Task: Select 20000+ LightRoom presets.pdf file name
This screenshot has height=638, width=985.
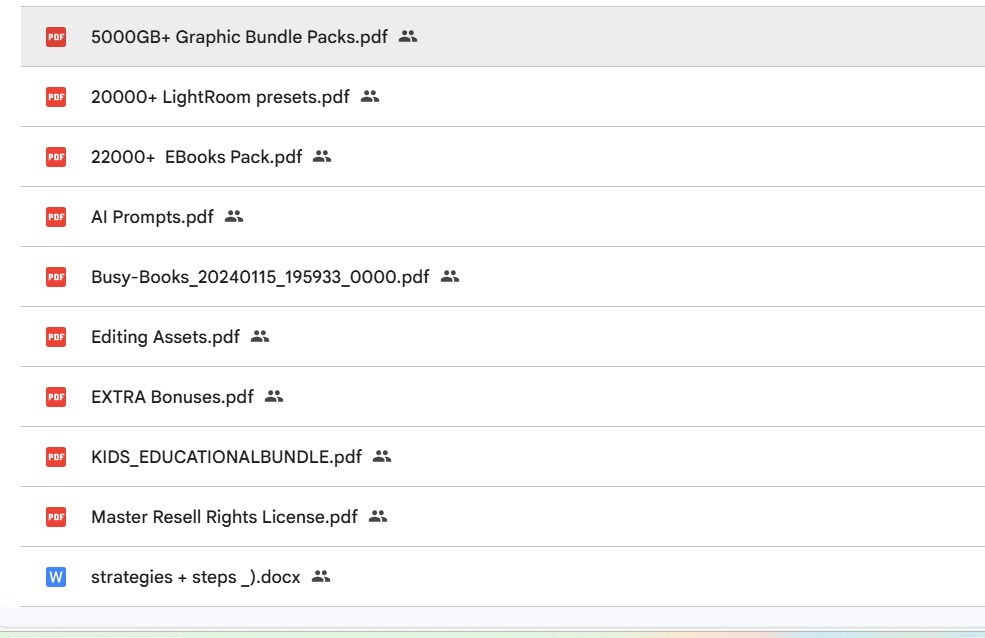Action: click(220, 97)
